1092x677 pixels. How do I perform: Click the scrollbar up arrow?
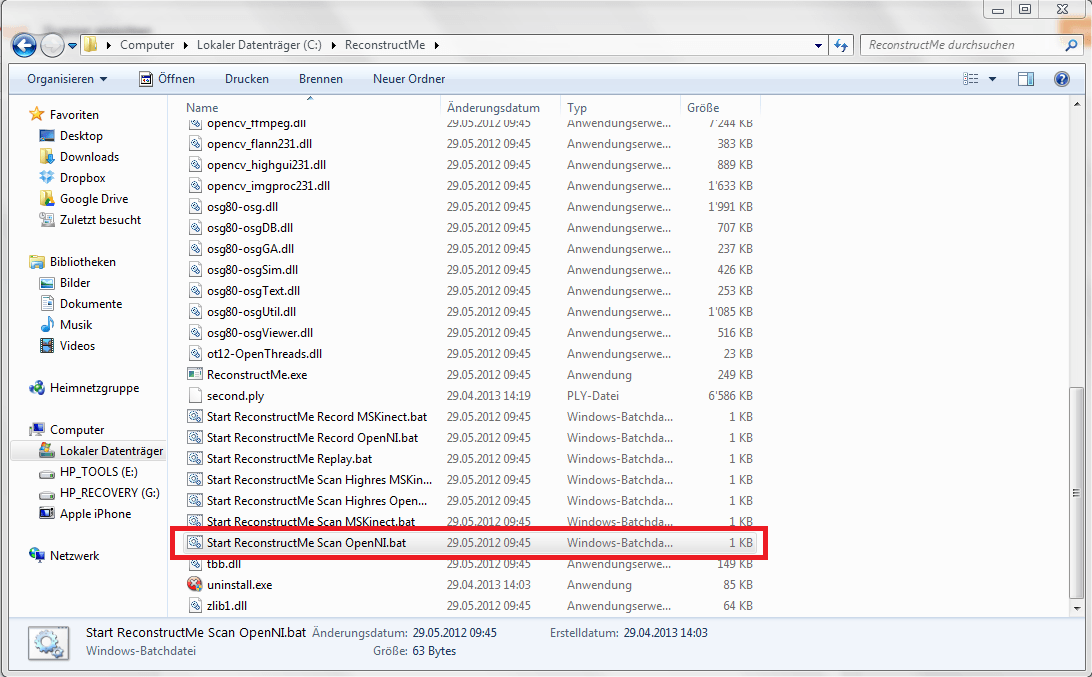tap(1077, 104)
